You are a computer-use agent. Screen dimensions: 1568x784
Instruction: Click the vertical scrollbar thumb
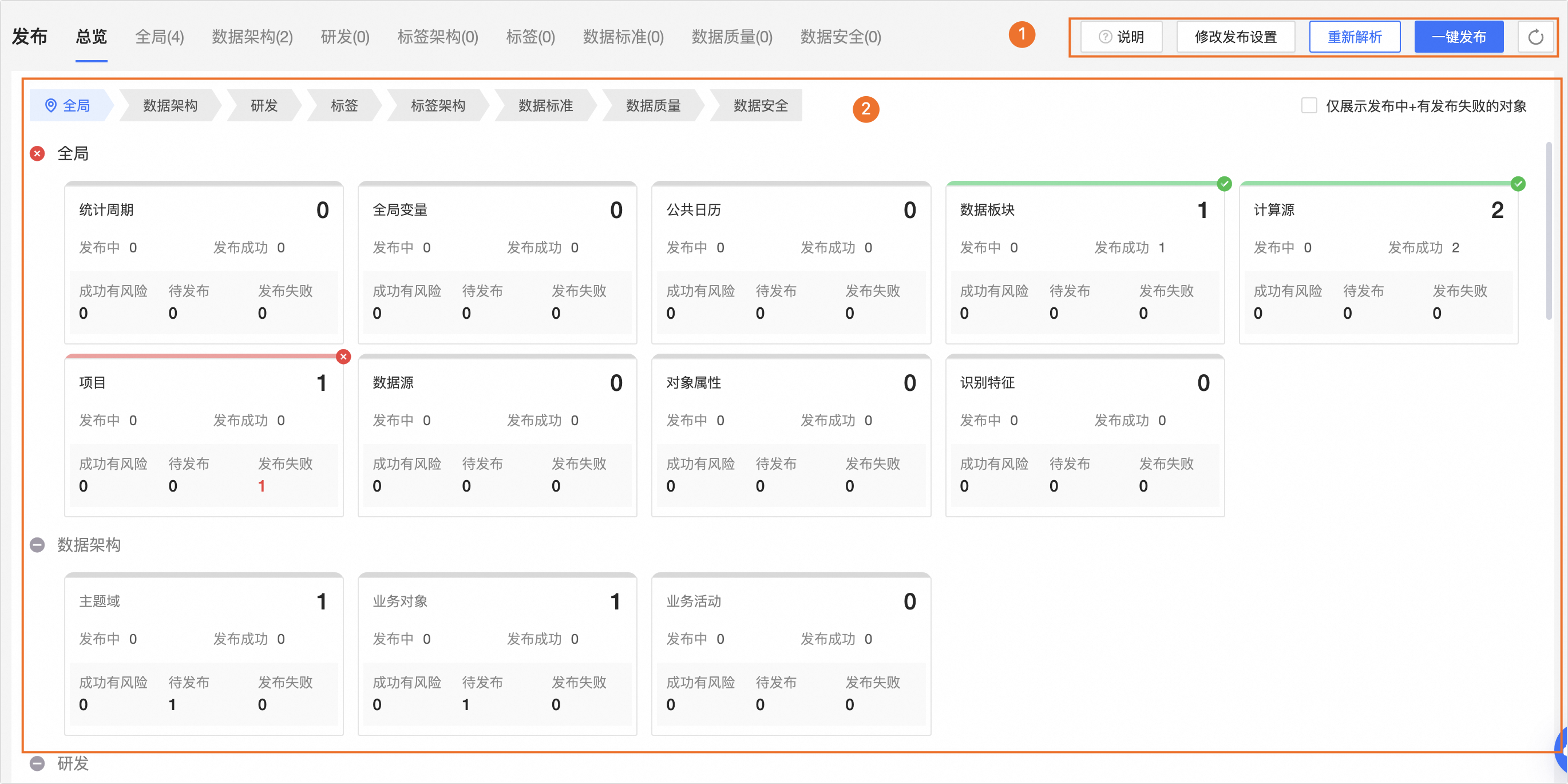click(x=1548, y=231)
